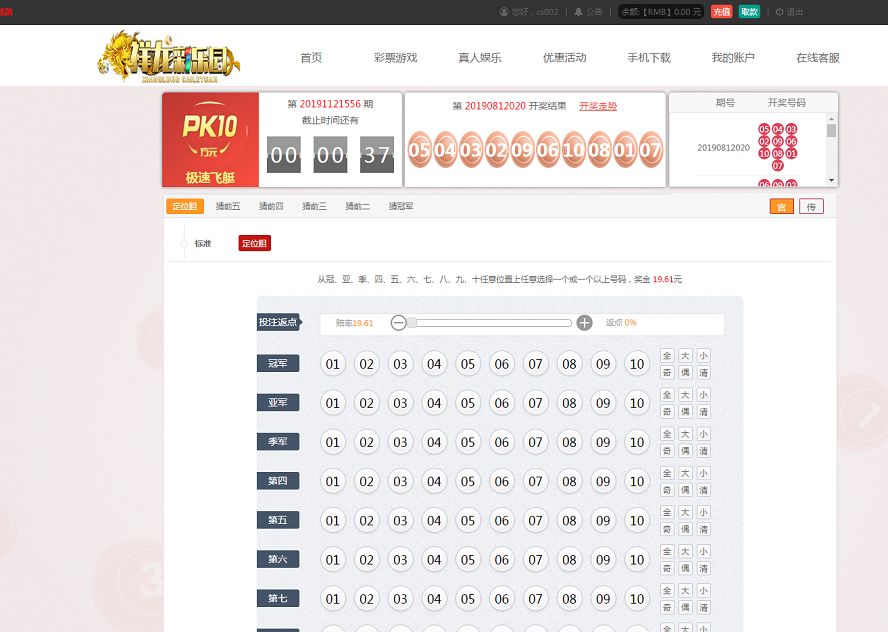Click number ball 07 in the 冠军 row
Viewport: 888px width, 632px height.
[535, 364]
